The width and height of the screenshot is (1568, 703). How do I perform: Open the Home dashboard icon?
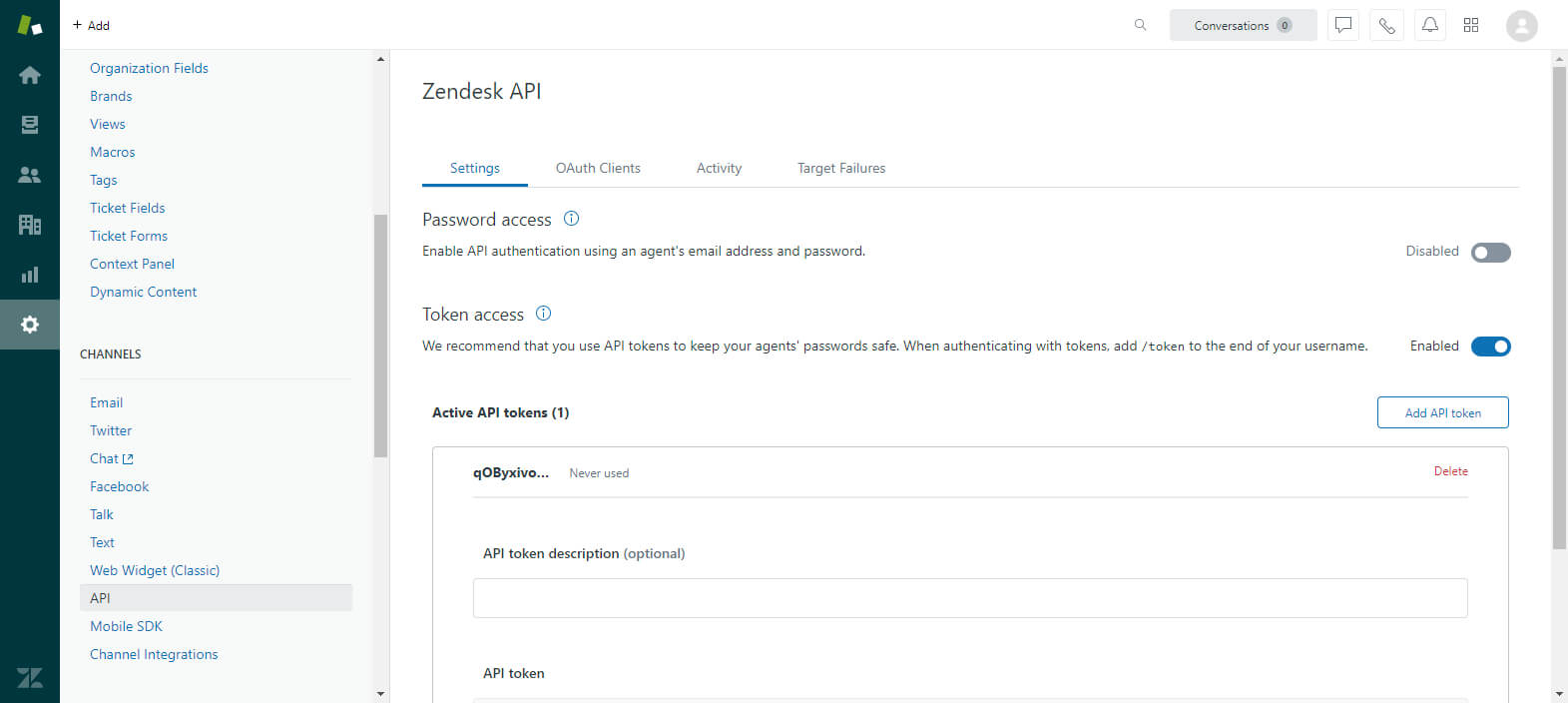coord(30,75)
